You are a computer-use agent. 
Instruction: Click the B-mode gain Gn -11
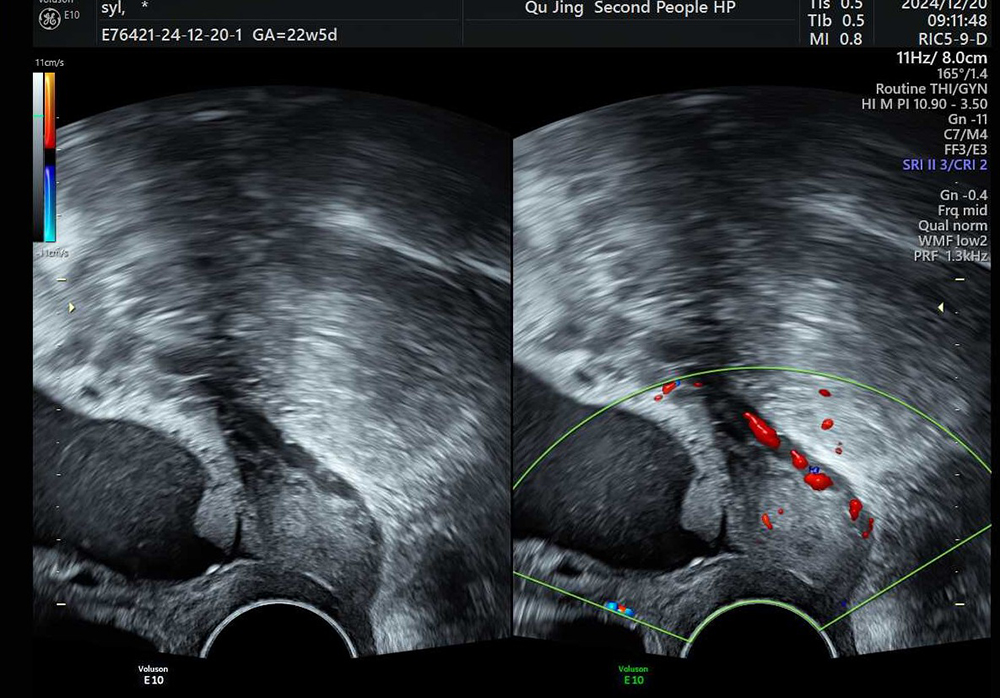967,119
